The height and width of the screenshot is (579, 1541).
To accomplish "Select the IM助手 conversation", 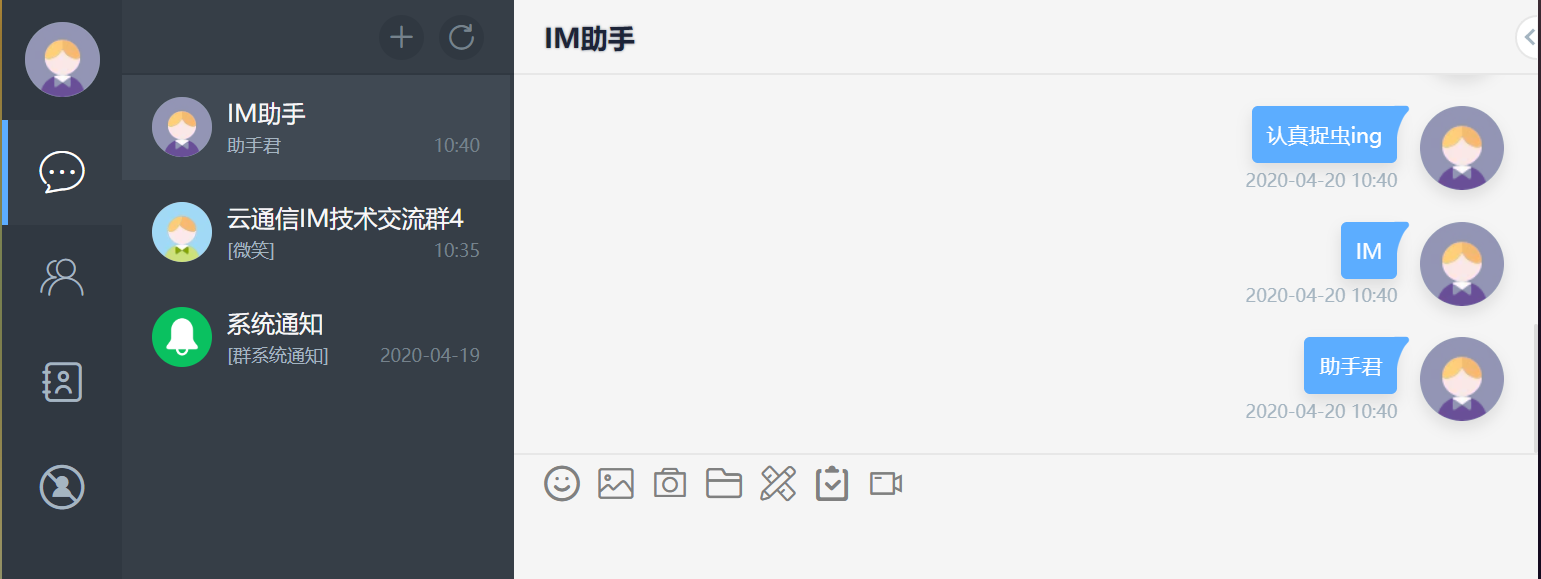I will click(x=317, y=127).
